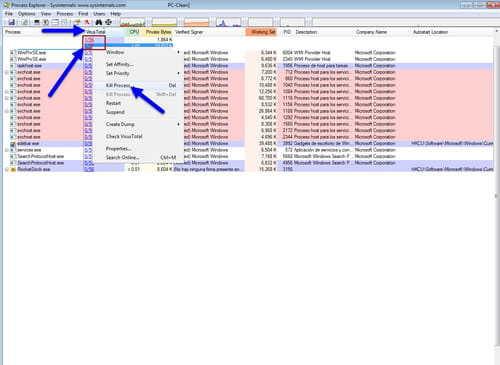Sort by the Process column header
Screen dimensions: 500x365
43,32
